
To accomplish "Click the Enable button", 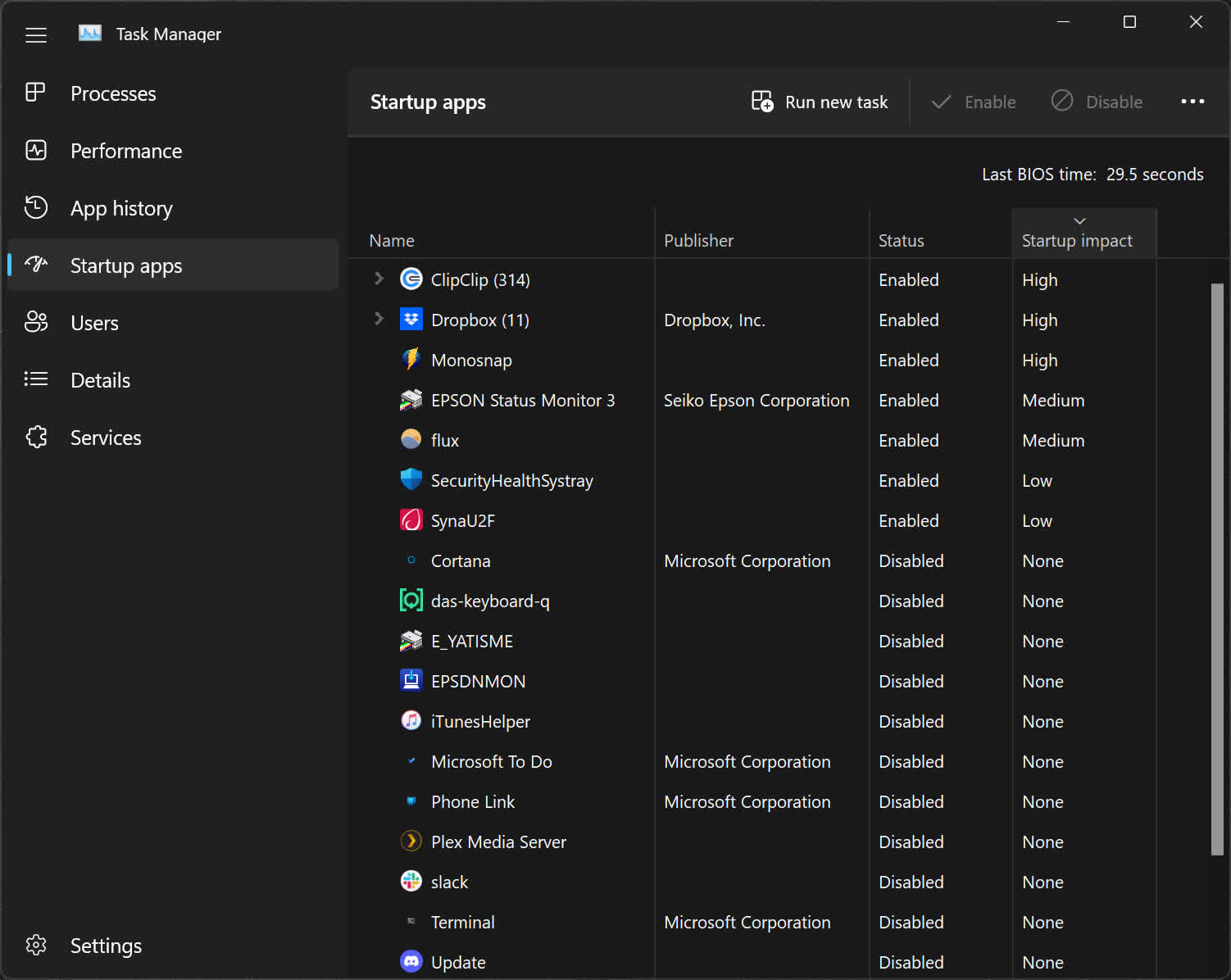I will click(974, 102).
